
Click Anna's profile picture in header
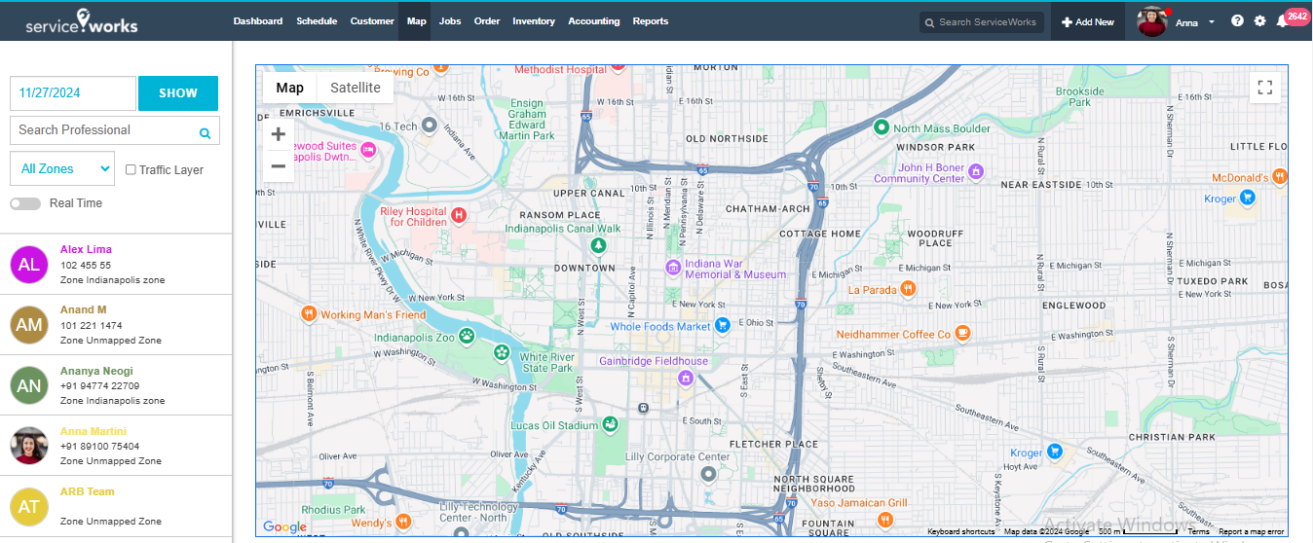click(x=1153, y=21)
